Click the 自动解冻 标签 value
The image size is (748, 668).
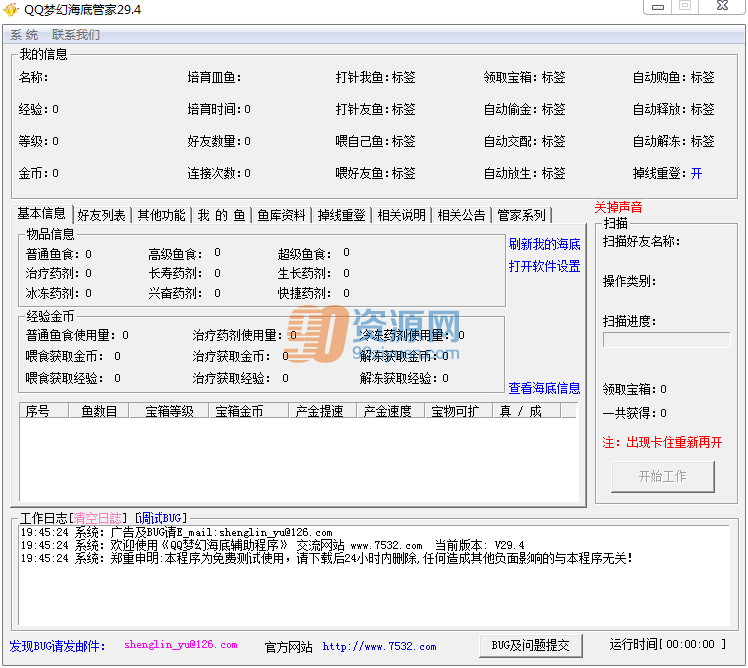tap(702, 141)
